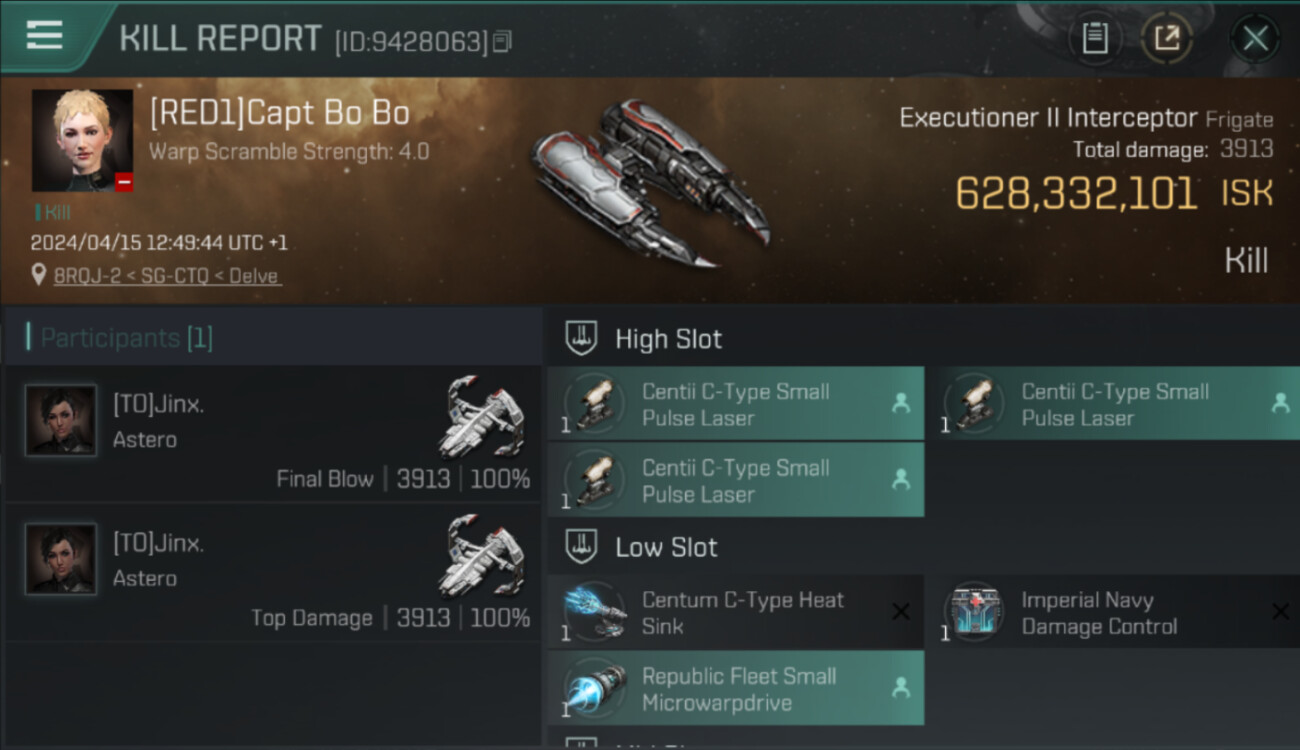
Task: Click the High Slot section icon
Action: coord(581,339)
